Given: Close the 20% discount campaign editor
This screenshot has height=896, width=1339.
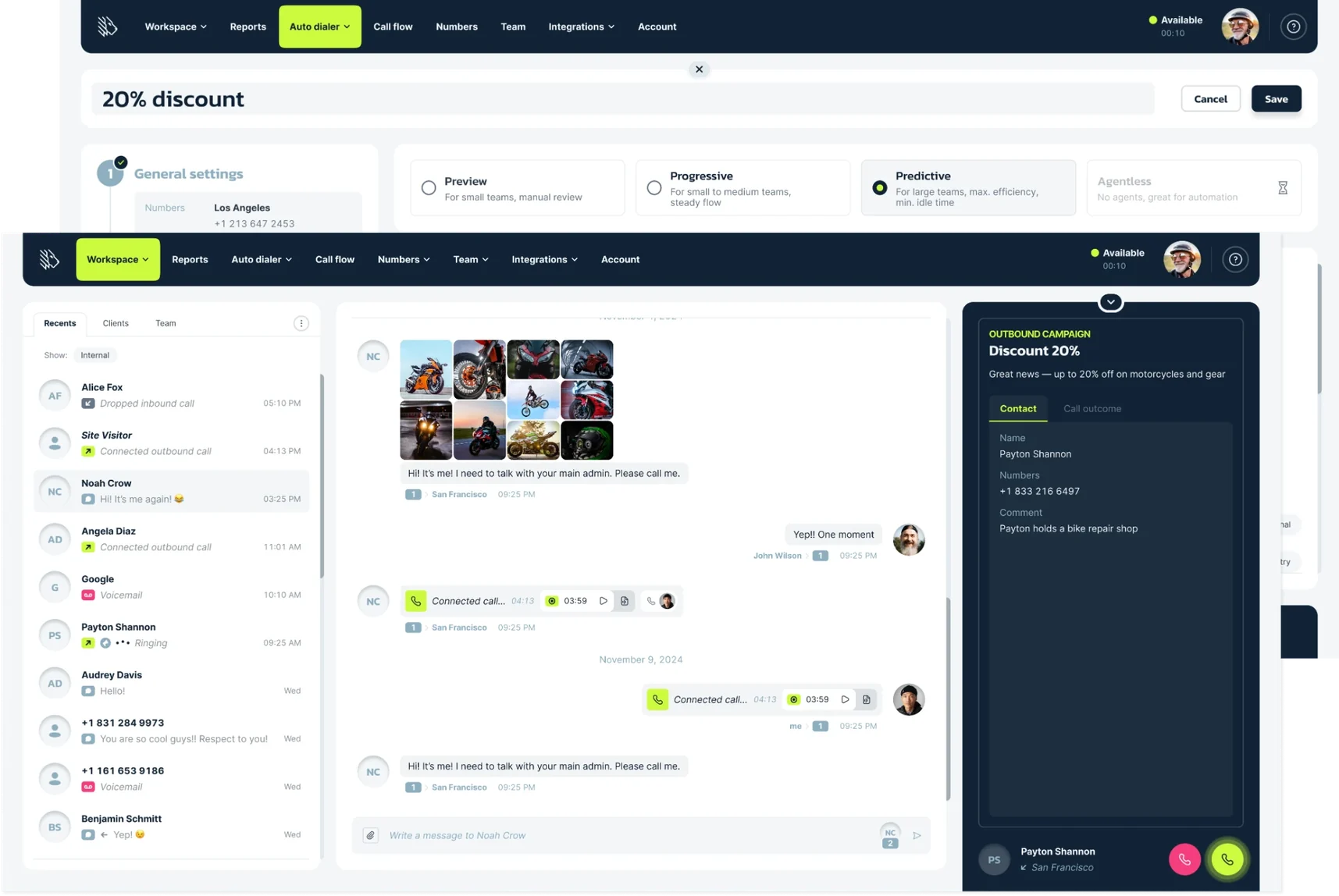Looking at the screenshot, I should click(699, 69).
